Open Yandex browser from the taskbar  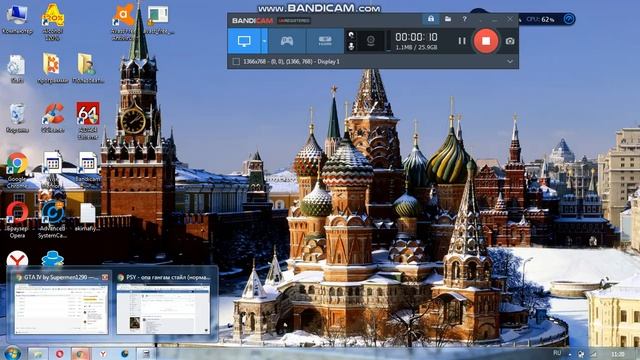(103, 353)
